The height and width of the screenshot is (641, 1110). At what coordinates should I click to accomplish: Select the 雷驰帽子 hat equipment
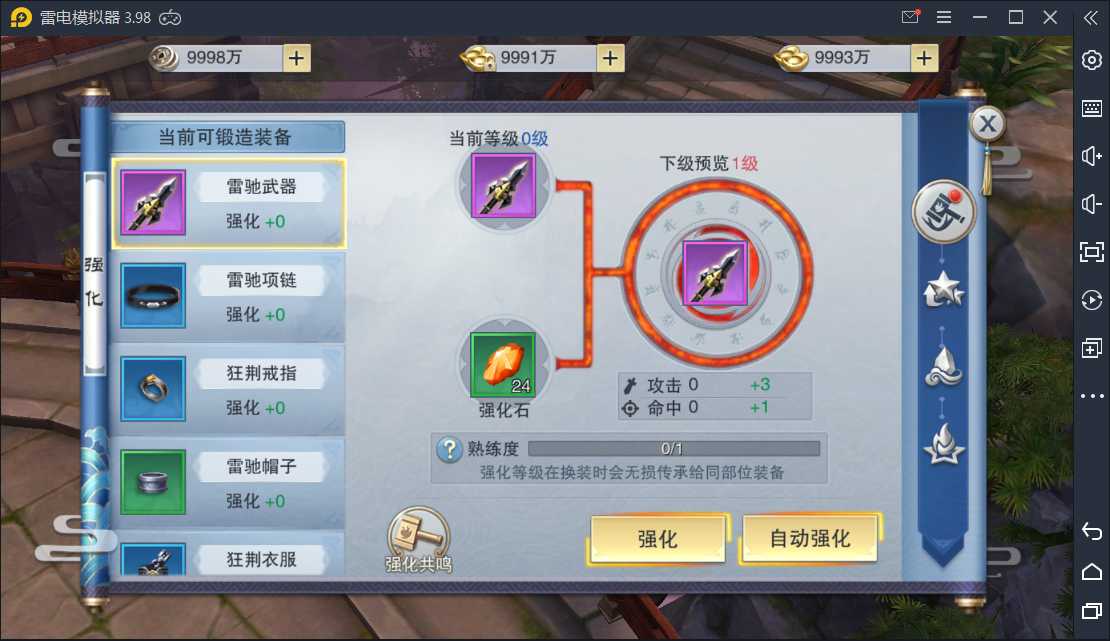[229, 482]
